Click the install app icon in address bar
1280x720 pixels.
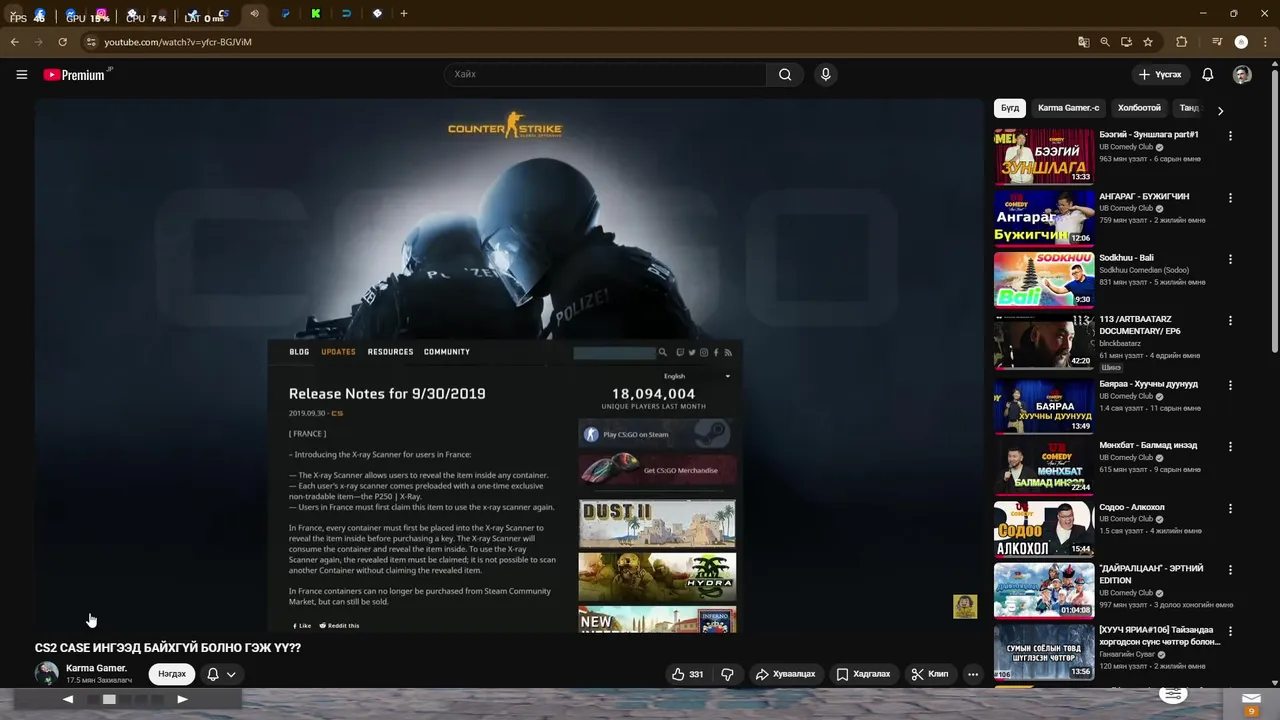click(x=1126, y=42)
